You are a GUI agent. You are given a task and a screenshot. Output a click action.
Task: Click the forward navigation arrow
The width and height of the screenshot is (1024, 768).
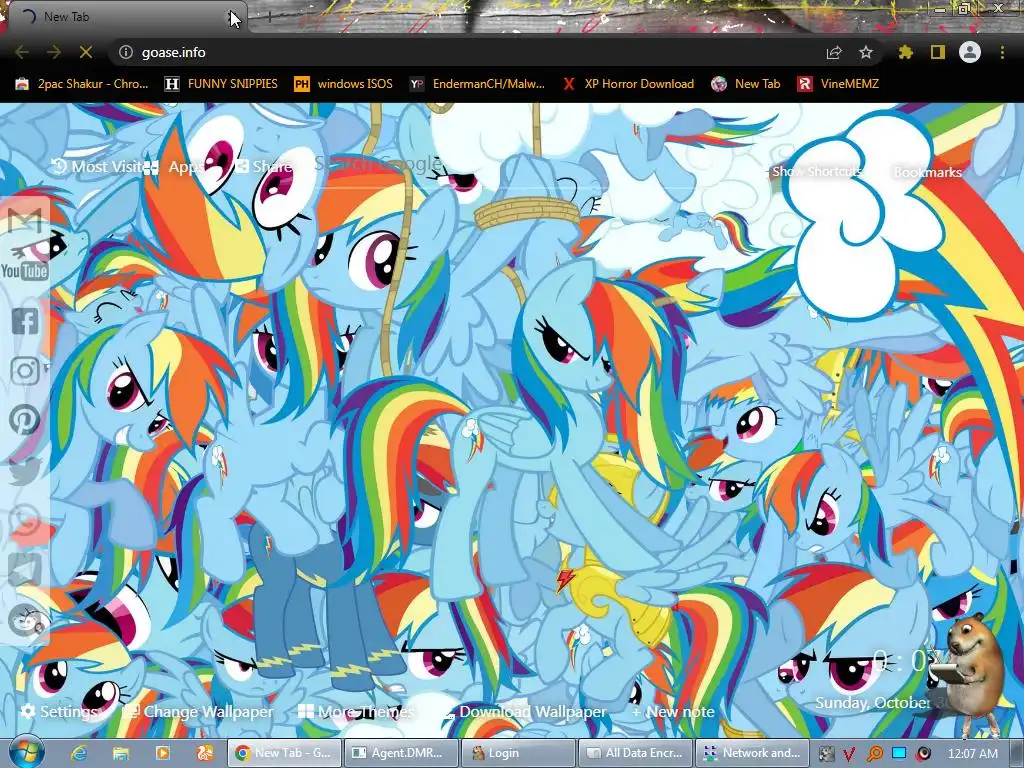coord(54,52)
